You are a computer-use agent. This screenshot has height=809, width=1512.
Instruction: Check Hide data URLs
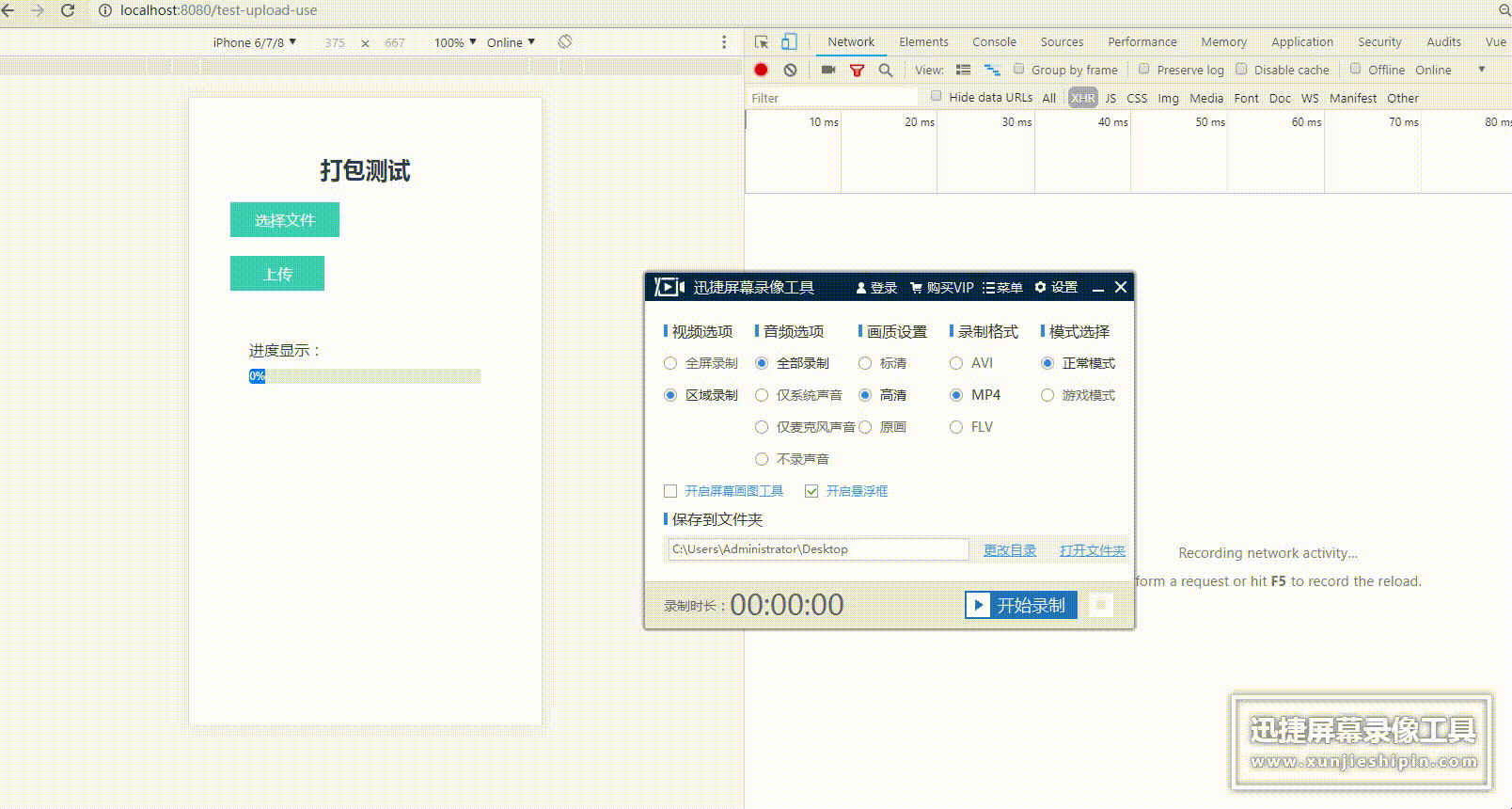point(937,96)
